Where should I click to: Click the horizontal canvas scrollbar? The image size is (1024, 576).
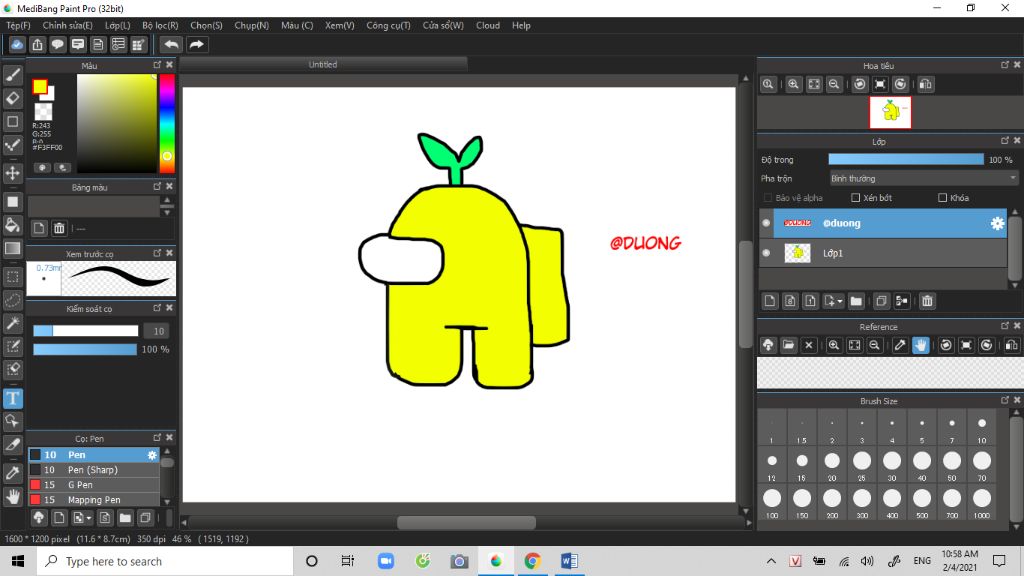click(x=466, y=522)
